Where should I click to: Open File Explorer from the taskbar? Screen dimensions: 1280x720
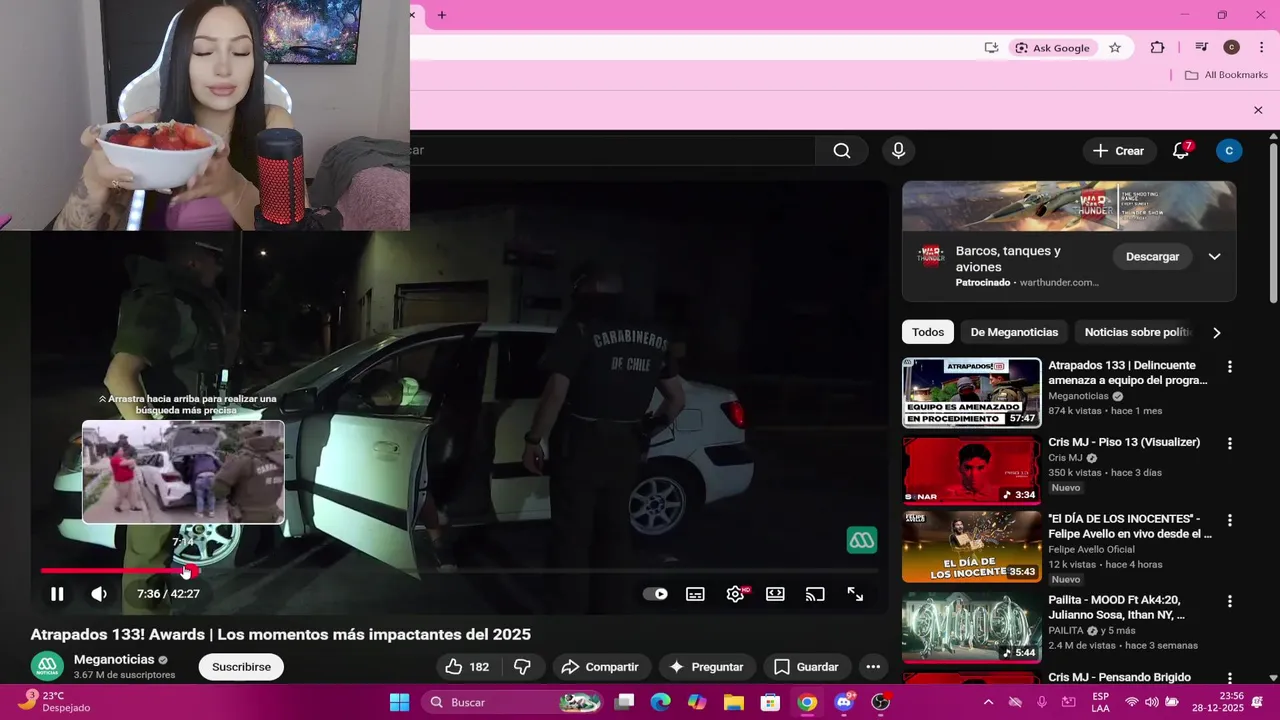733,702
